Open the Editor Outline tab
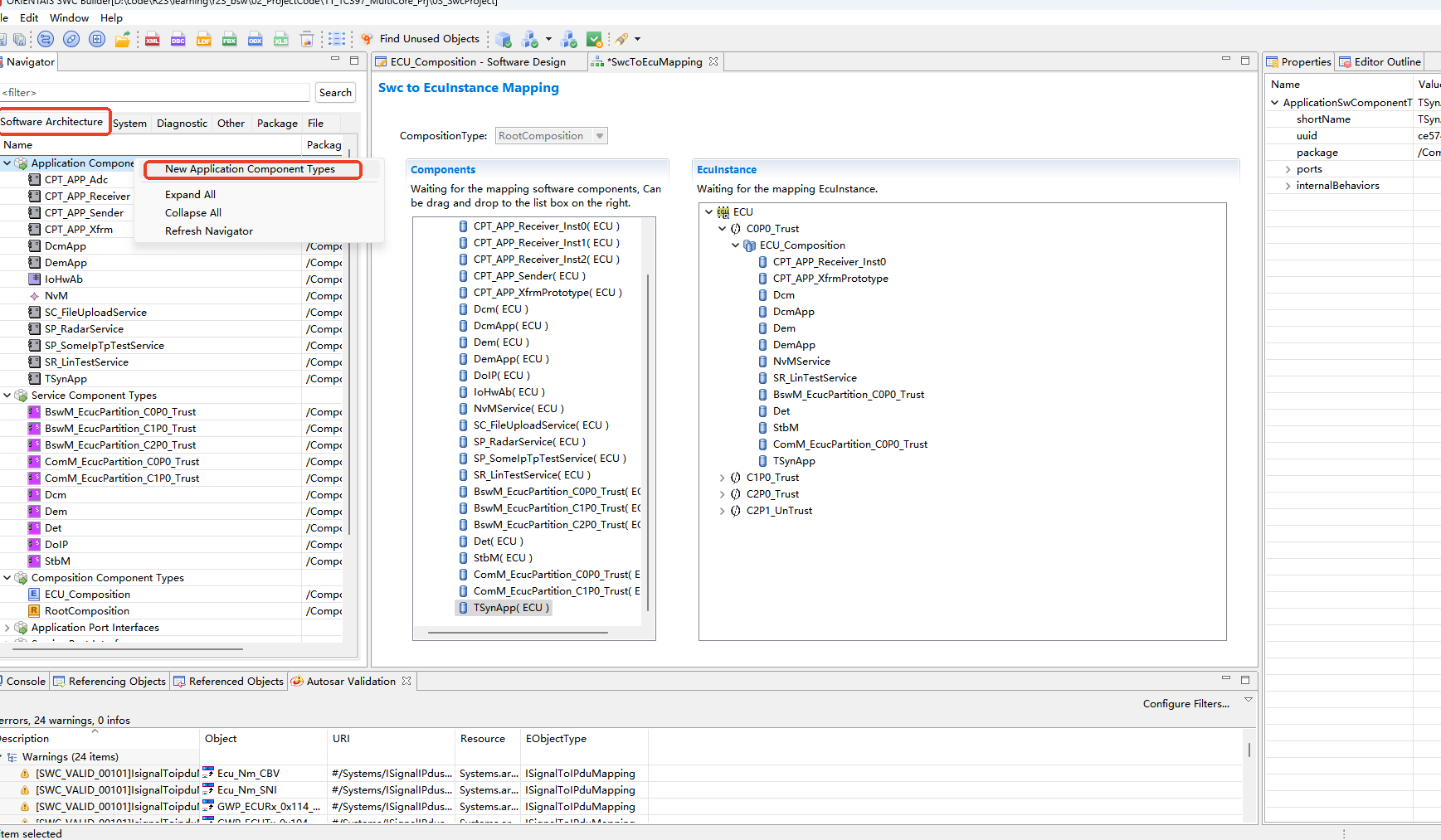1441x840 pixels. tap(1381, 62)
